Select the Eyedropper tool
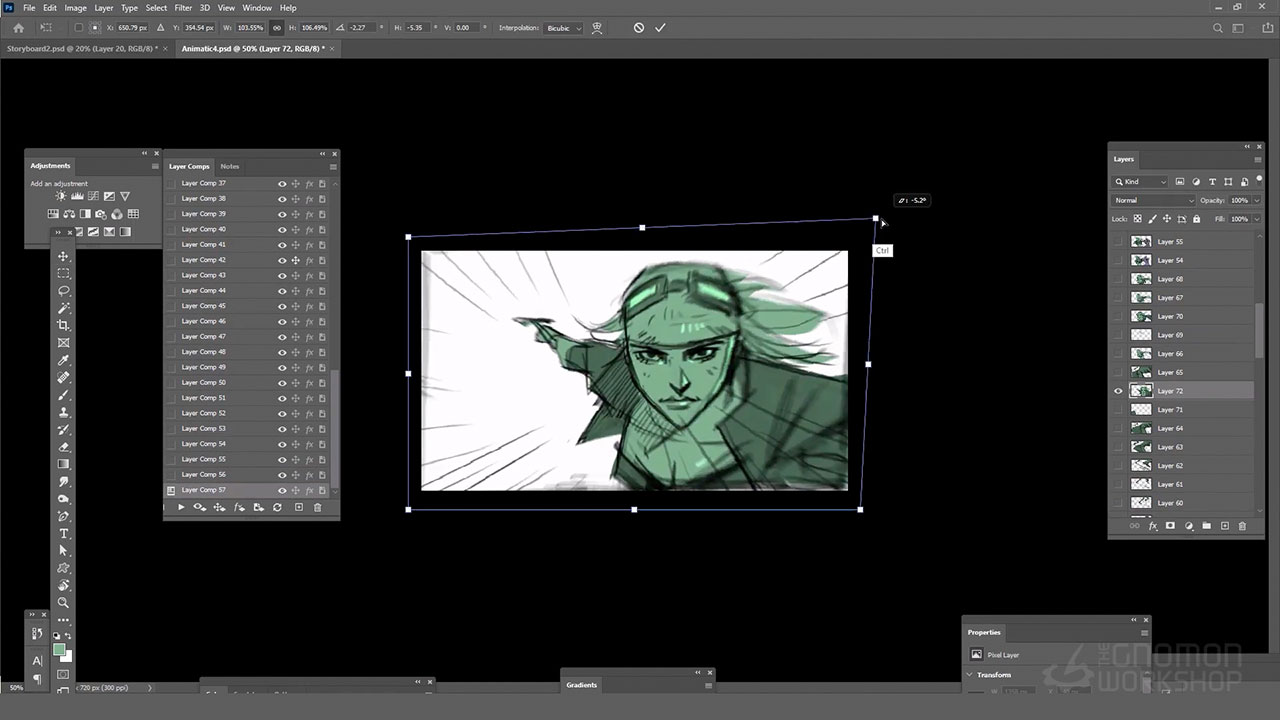The image size is (1280, 720). pyautogui.click(x=64, y=360)
